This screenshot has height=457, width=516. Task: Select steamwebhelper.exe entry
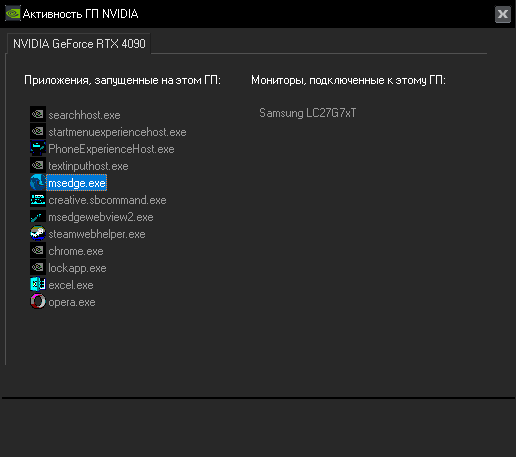(x=97, y=234)
